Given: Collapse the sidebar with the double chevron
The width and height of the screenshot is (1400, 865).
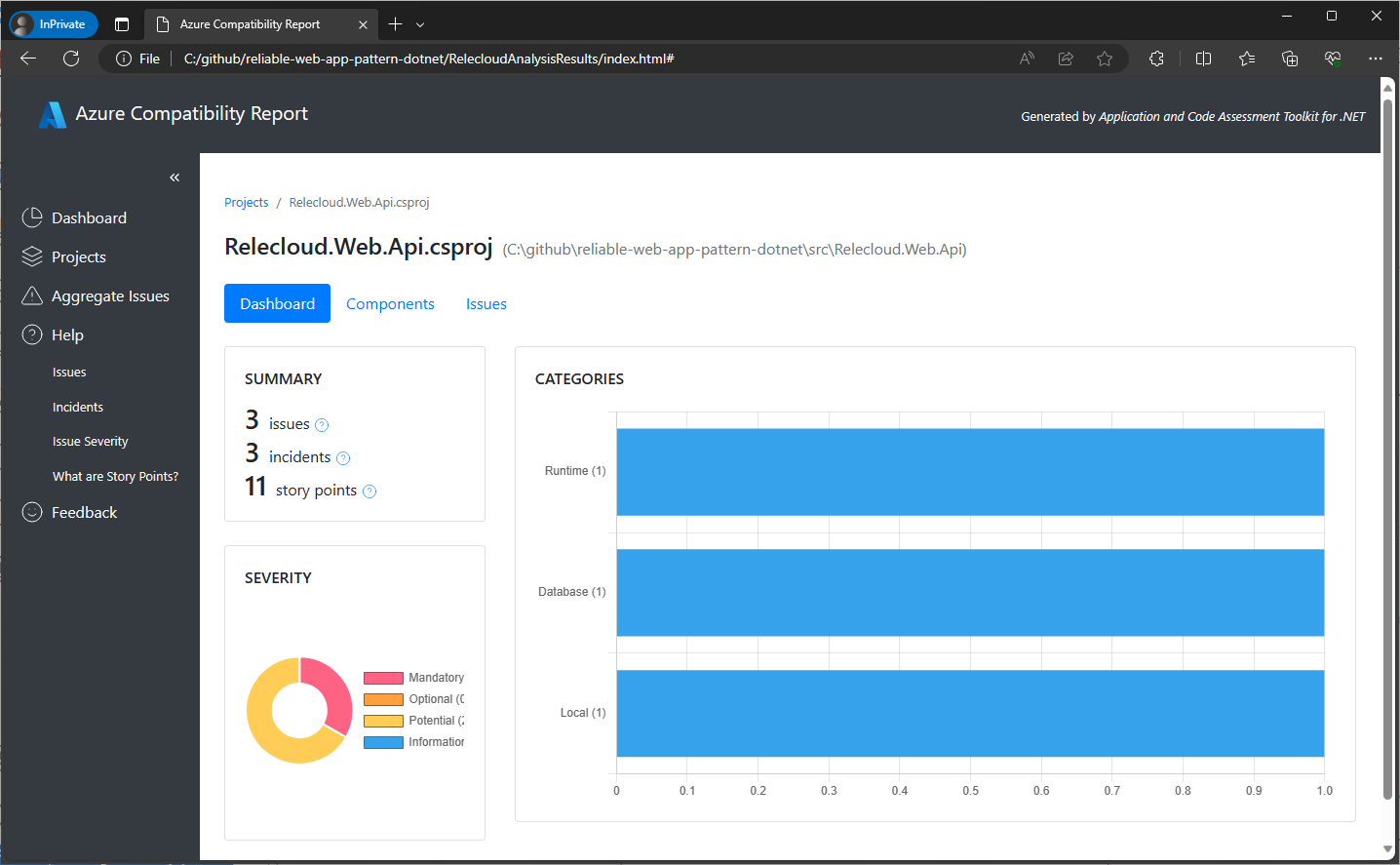Looking at the screenshot, I should tap(175, 177).
